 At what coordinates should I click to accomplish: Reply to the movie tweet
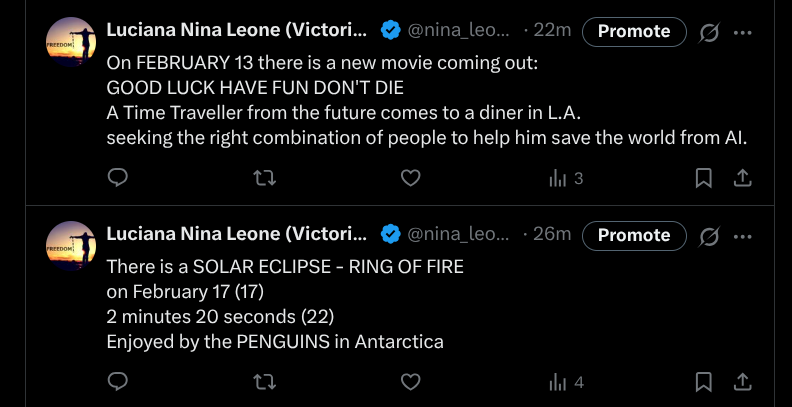(118, 178)
